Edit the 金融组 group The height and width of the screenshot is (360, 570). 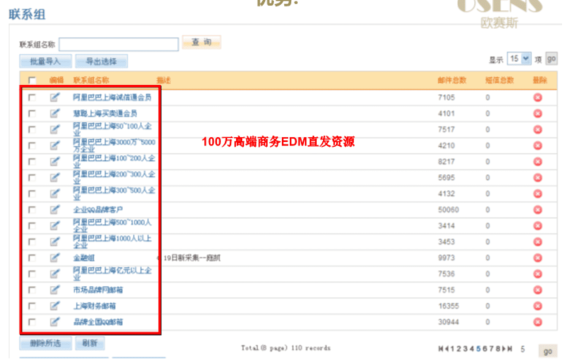click(55, 258)
